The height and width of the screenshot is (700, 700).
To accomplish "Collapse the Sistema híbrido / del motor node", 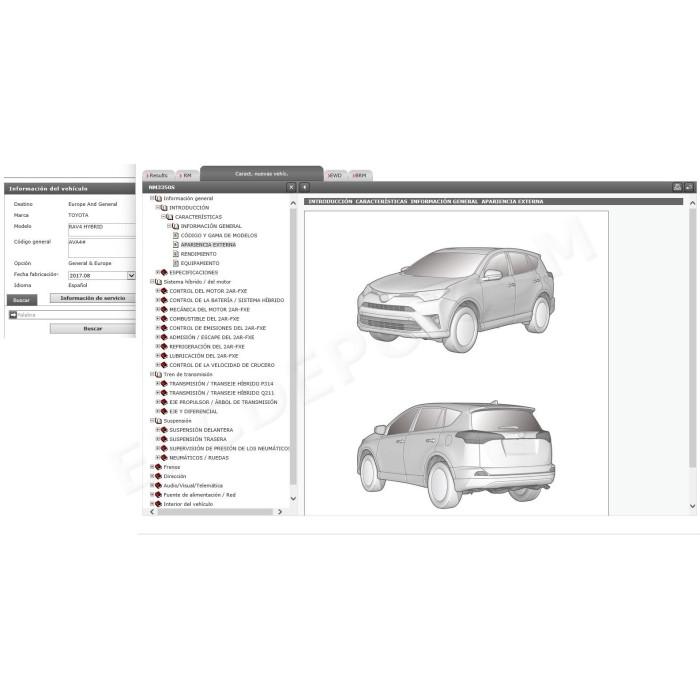I will pos(152,282).
